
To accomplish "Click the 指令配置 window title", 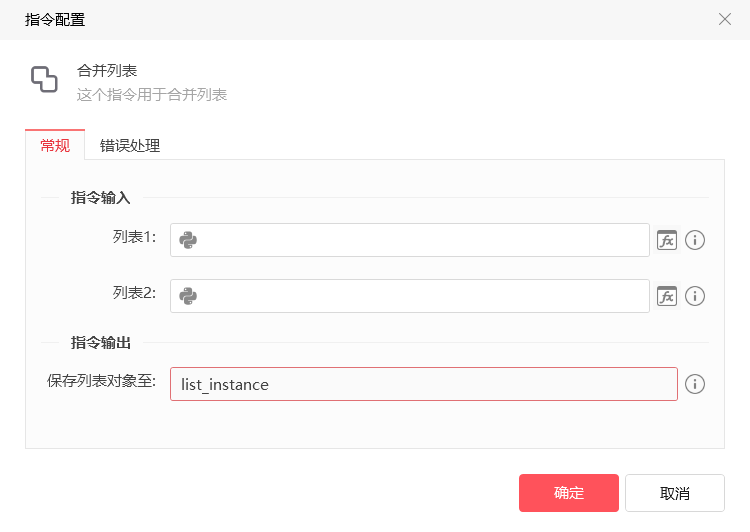I will pos(55,19).
